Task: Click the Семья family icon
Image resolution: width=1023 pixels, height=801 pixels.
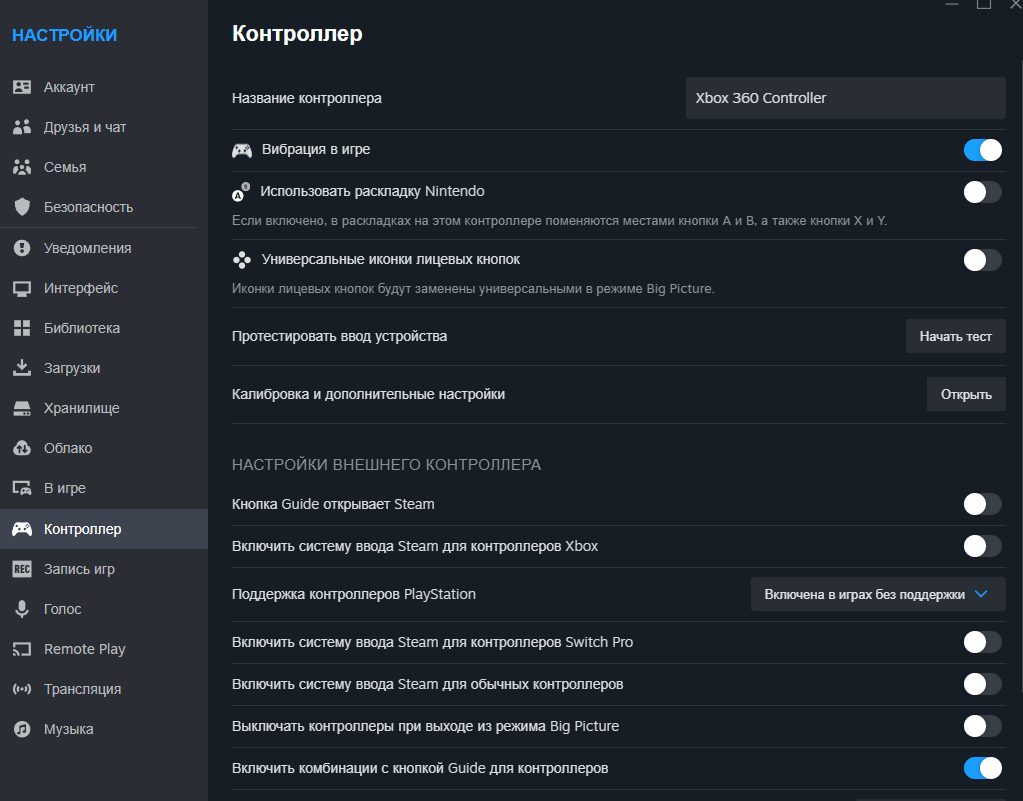Action: (x=22, y=167)
